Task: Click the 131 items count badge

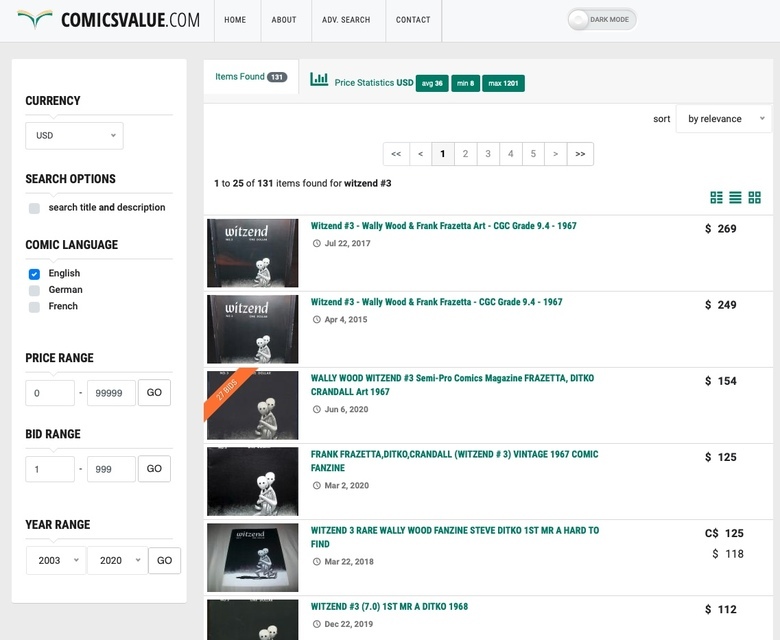Action: tap(277, 77)
